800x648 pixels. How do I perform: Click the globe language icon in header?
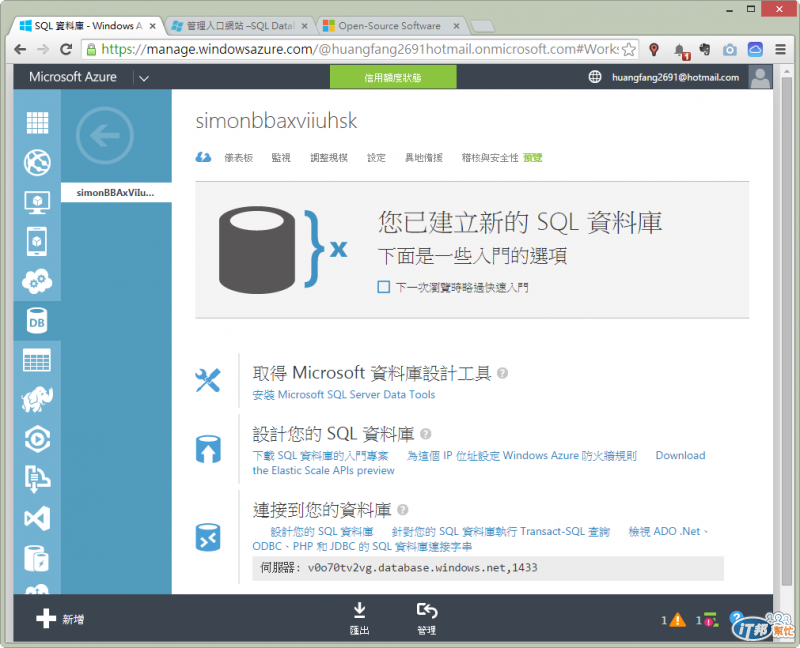(x=595, y=77)
